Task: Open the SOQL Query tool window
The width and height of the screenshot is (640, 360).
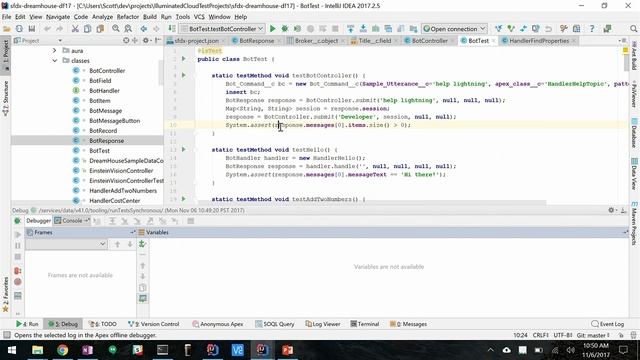Action: tap(275, 324)
